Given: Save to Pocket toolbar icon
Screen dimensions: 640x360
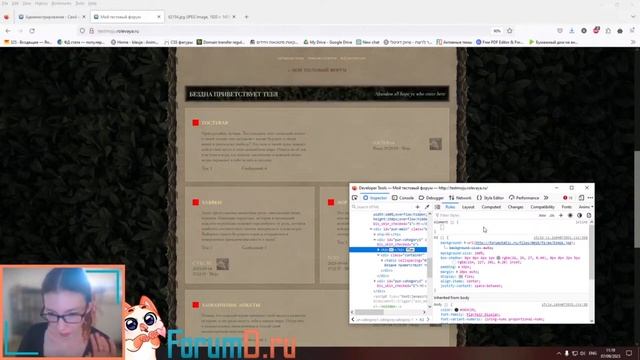Looking at the screenshot, I should [560, 31].
